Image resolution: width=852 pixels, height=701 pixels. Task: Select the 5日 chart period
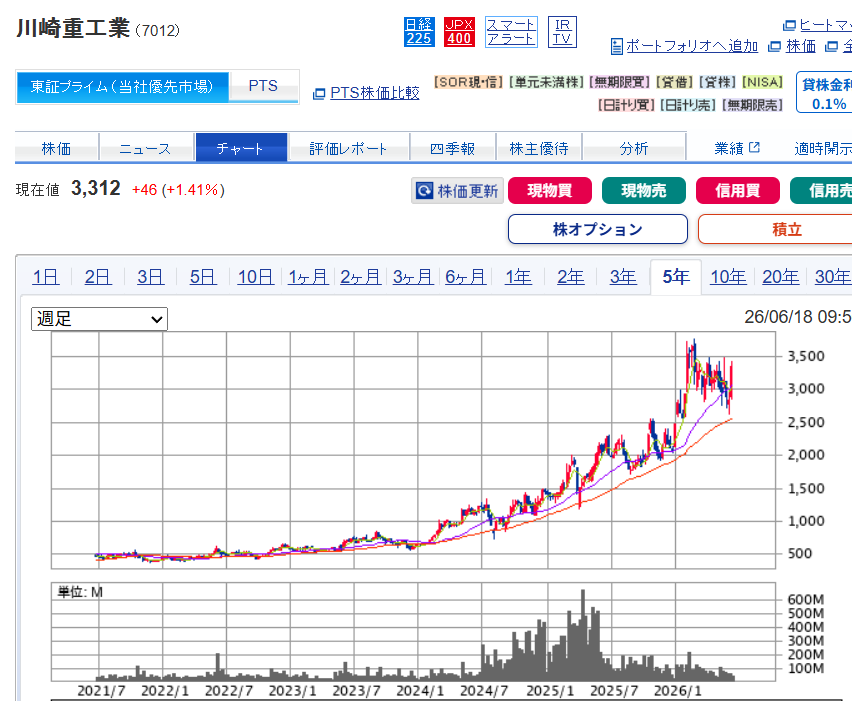pos(203,277)
